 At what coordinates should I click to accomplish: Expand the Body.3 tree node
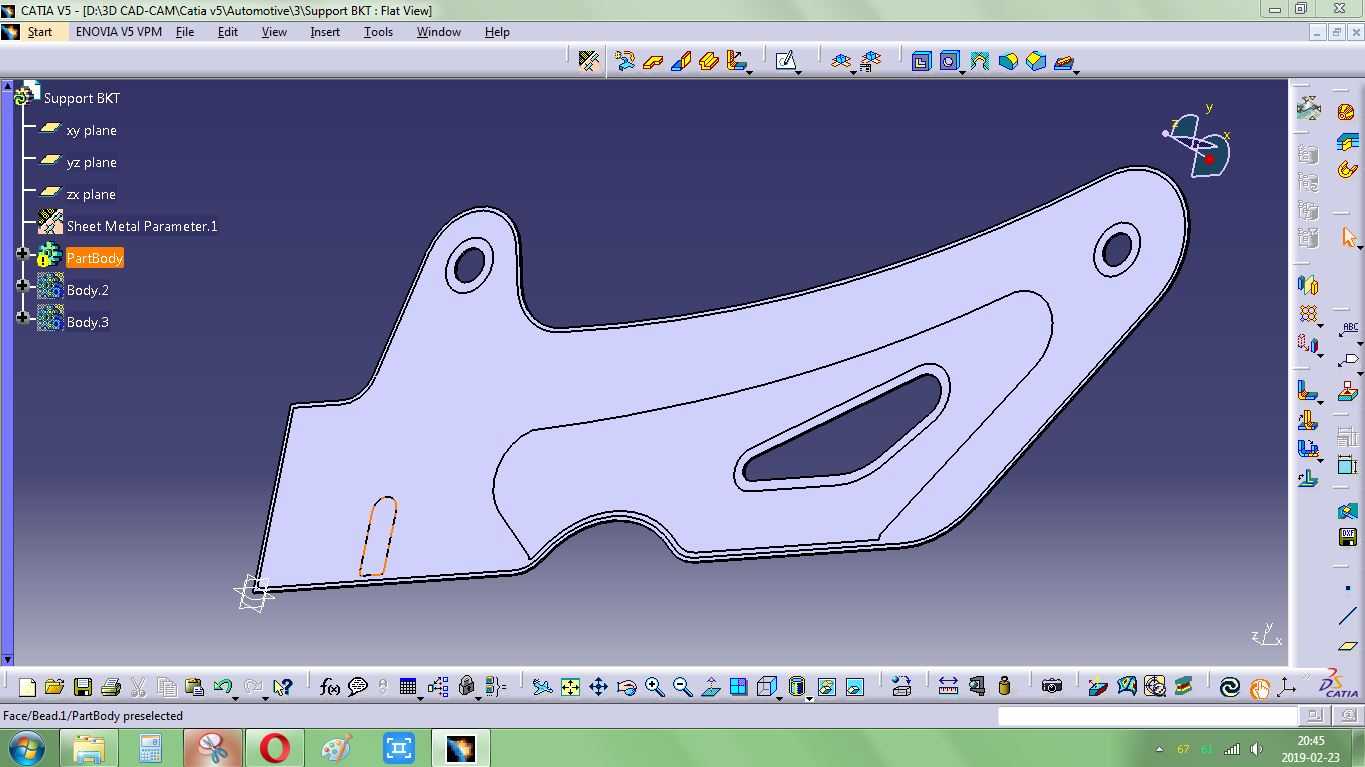[23, 318]
